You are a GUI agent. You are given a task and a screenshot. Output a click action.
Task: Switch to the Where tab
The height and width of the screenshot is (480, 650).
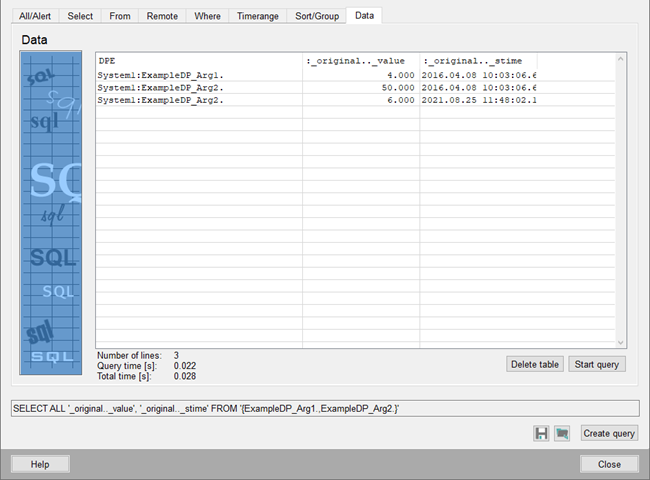[208, 16]
